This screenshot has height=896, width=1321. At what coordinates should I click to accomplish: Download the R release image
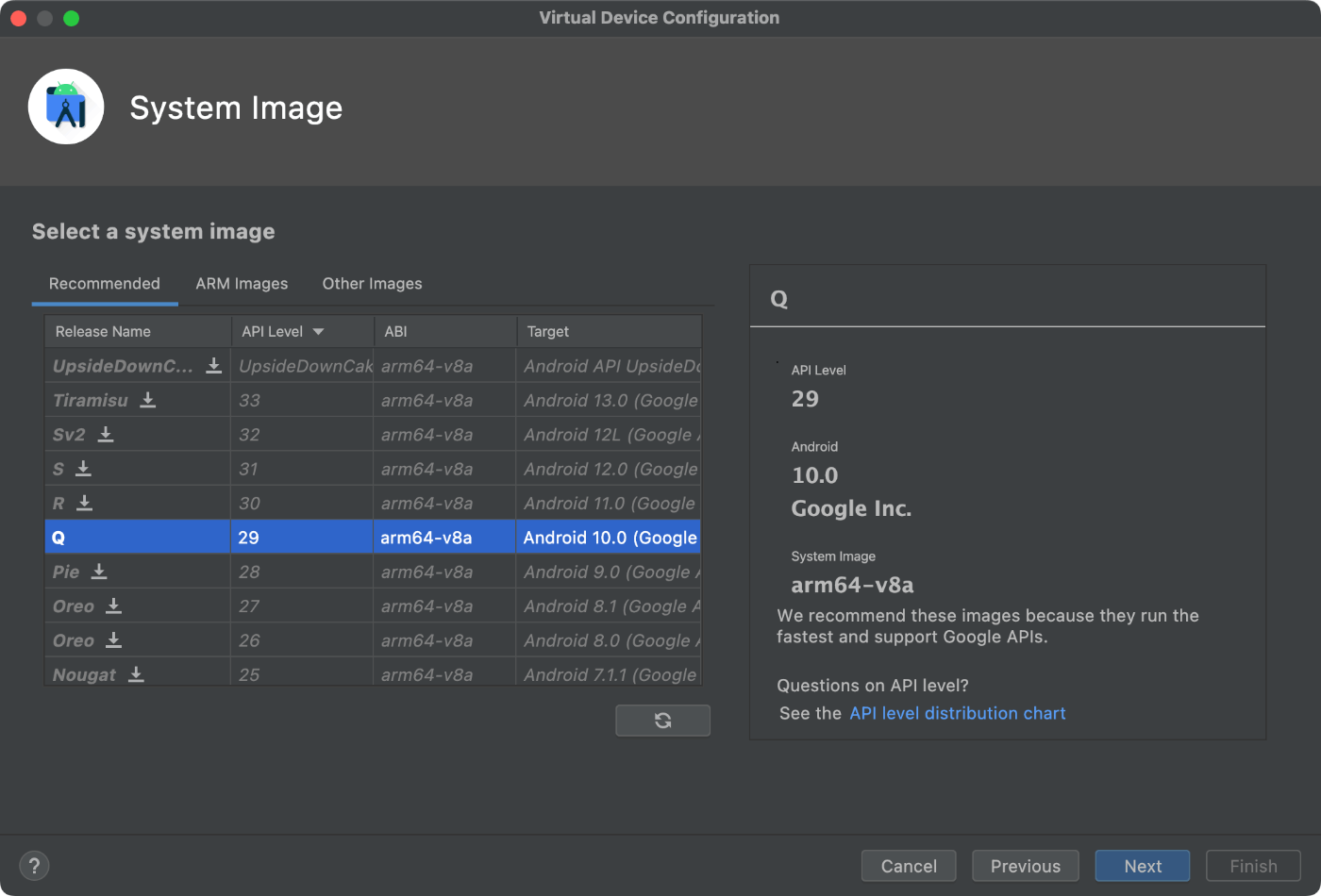click(x=85, y=503)
